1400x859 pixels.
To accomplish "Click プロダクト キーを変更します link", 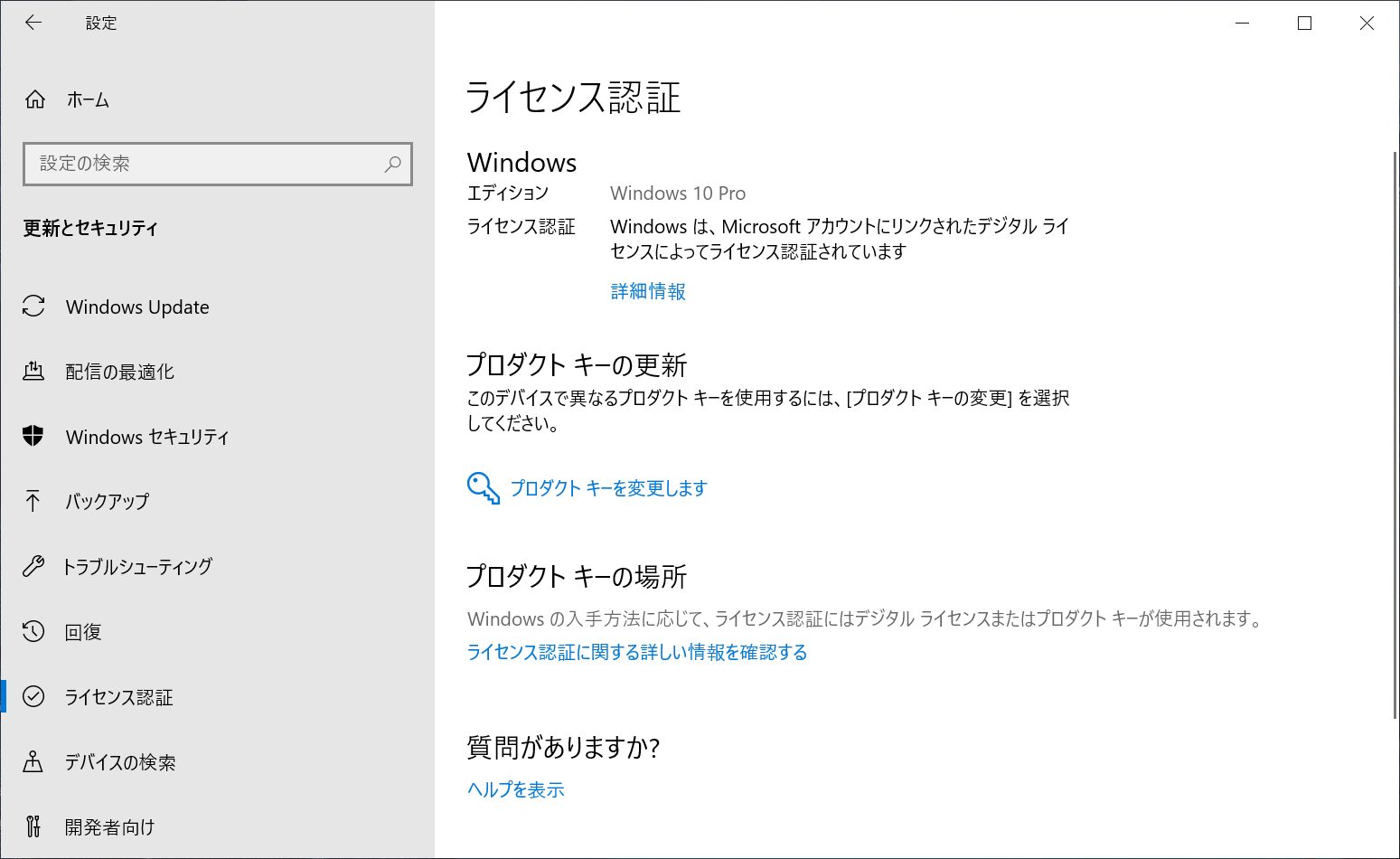I will [x=608, y=488].
